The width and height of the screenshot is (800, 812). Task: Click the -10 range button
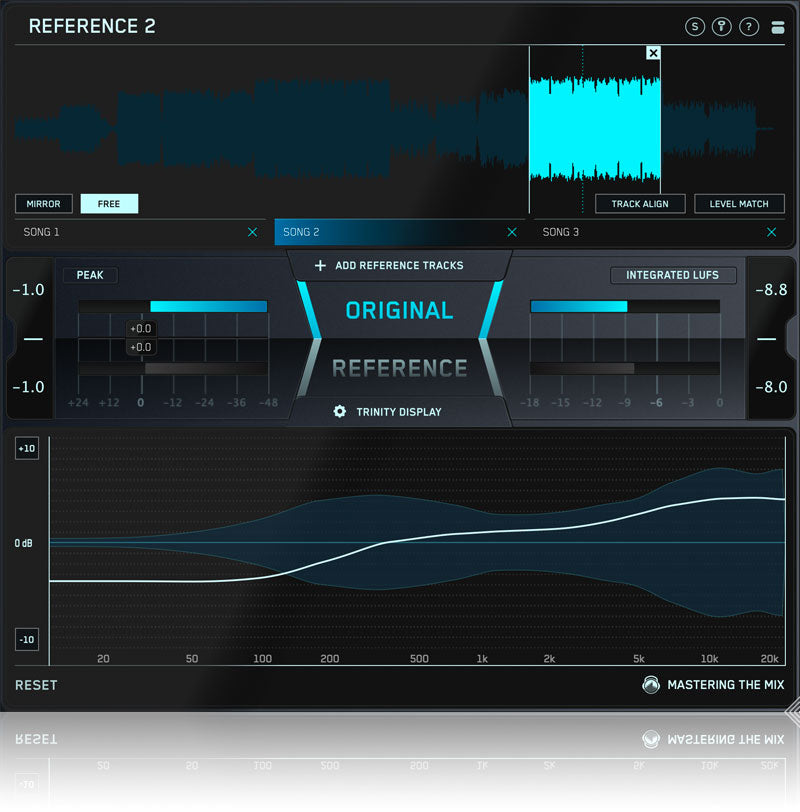[x=27, y=640]
